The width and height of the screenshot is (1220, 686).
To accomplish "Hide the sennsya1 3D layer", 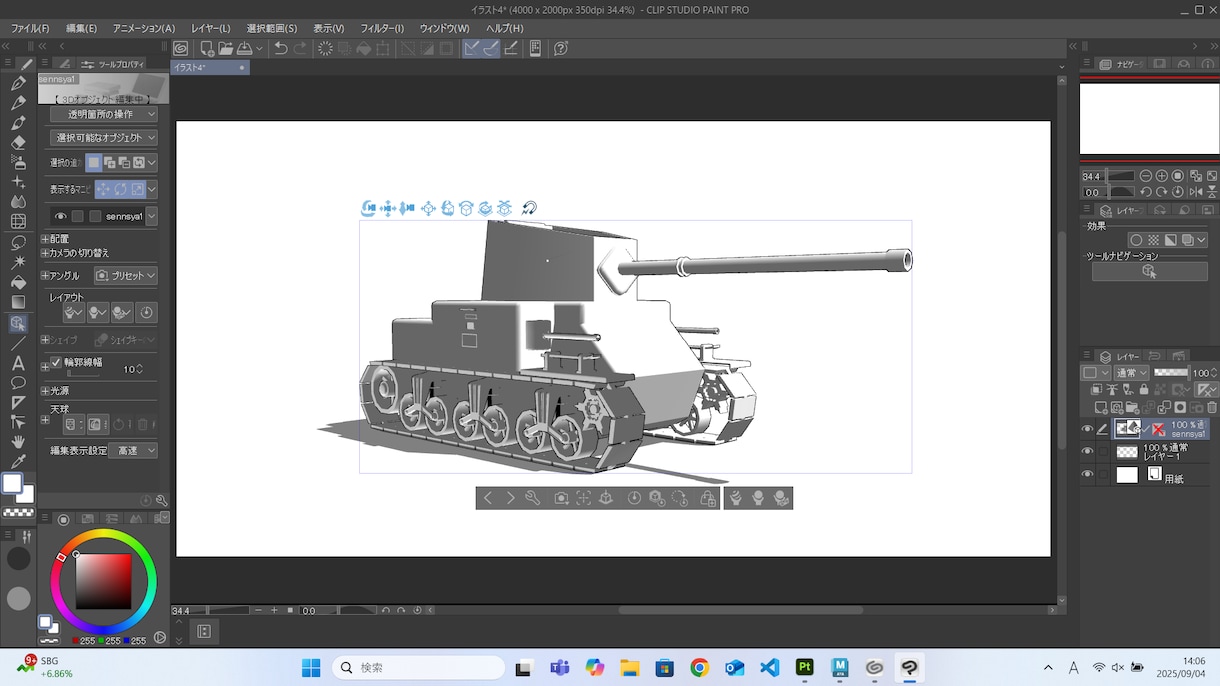I will click(x=1088, y=429).
